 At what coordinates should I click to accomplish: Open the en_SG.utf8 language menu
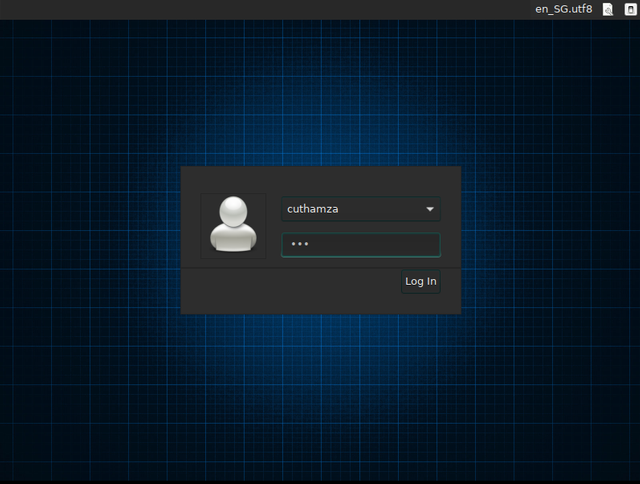tap(563, 9)
